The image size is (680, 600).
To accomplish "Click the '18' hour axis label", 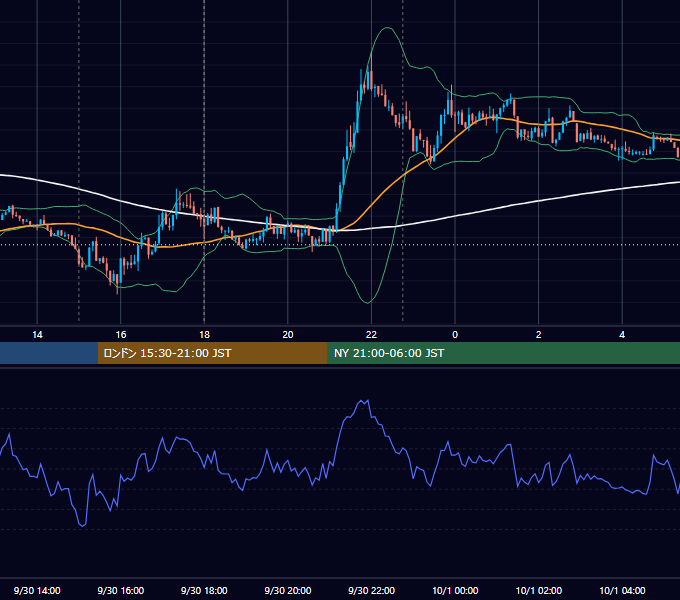I will point(204,335).
